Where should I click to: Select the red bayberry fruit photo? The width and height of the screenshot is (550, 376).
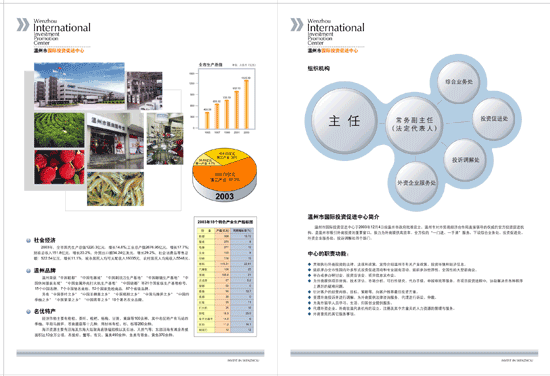[x=59, y=167]
